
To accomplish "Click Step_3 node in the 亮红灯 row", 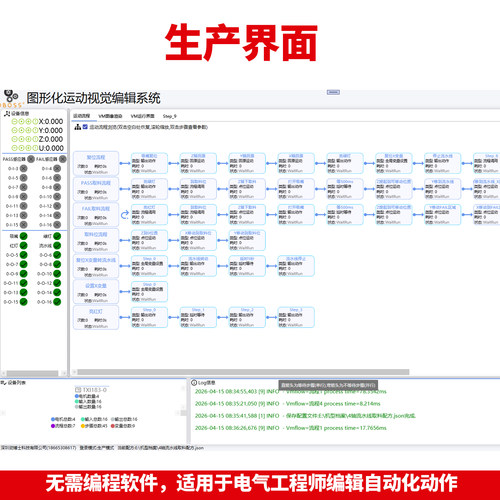I will (x=296, y=317).
